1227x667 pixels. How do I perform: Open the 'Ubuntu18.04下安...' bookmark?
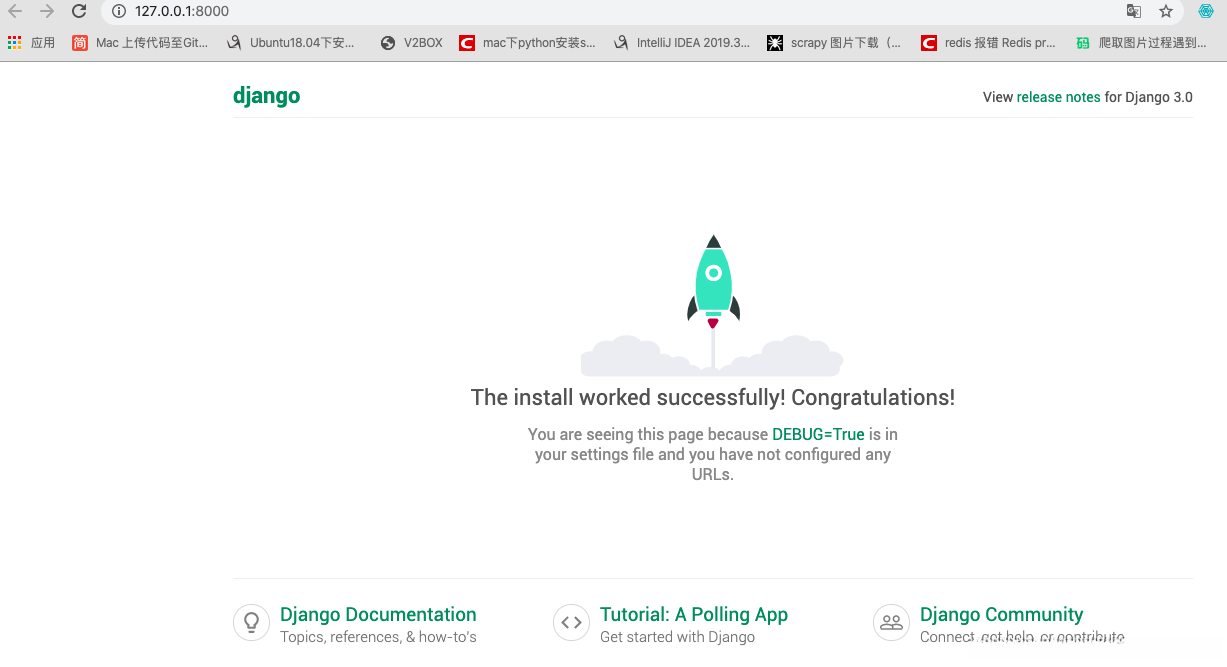[291, 43]
